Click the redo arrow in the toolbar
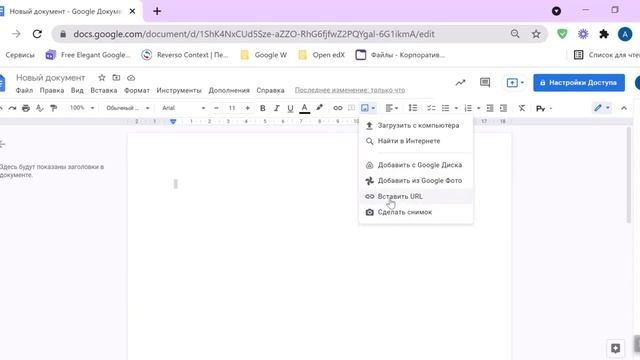 tap(12, 108)
